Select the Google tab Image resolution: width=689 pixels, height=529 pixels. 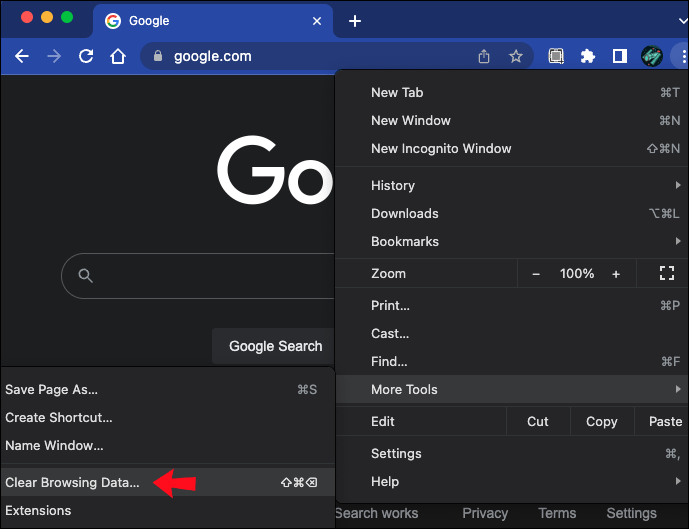tap(213, 21)
